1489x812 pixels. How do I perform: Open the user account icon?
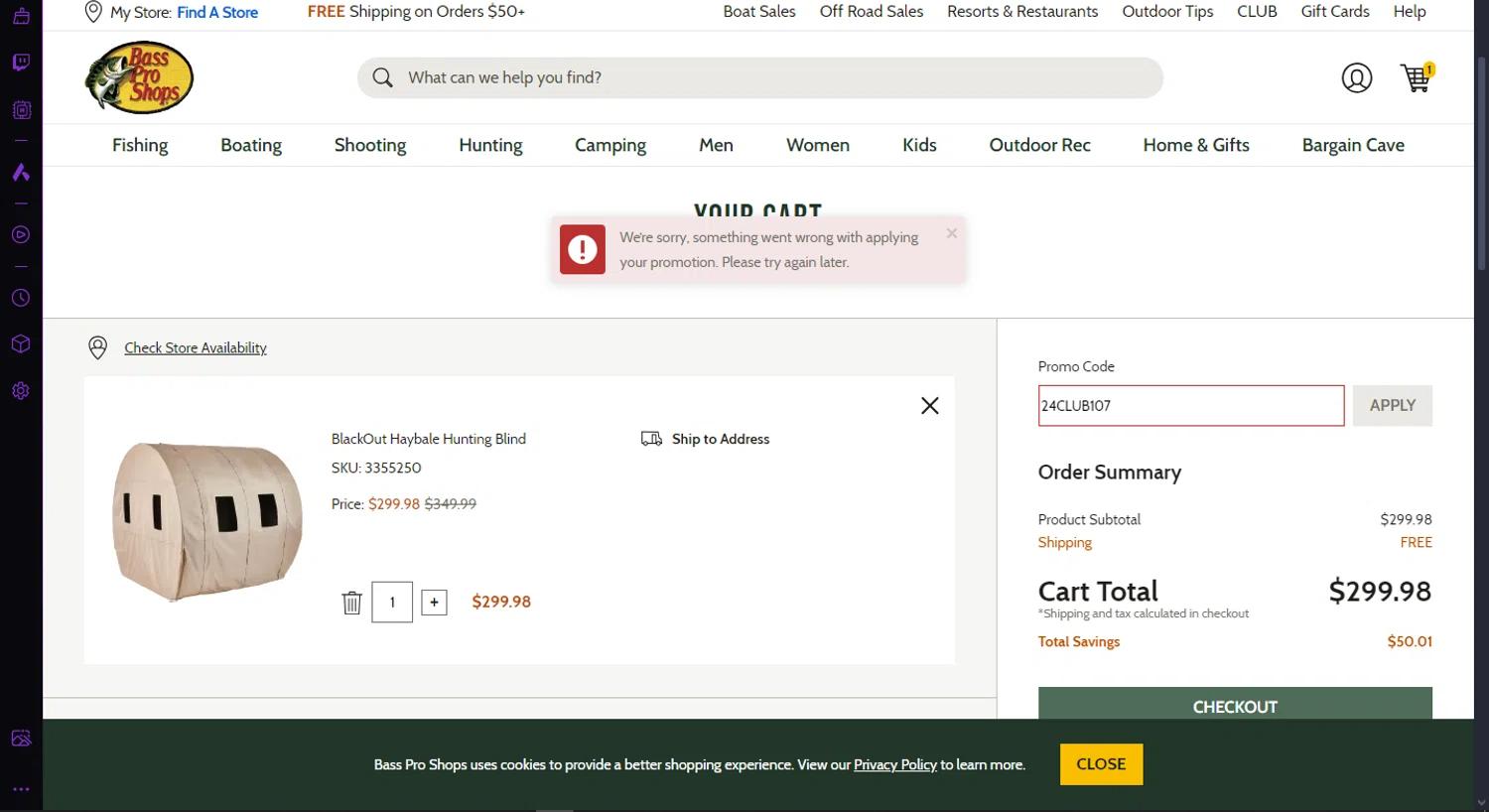pos(1356,77)
